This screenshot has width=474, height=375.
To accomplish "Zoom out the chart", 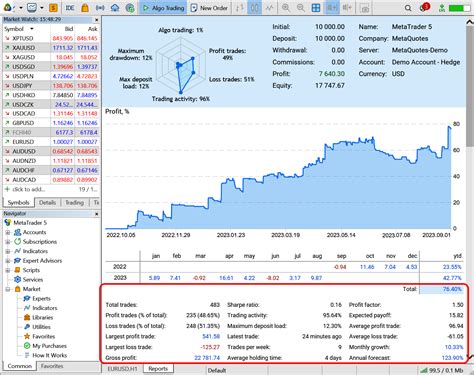I will 301,7.
